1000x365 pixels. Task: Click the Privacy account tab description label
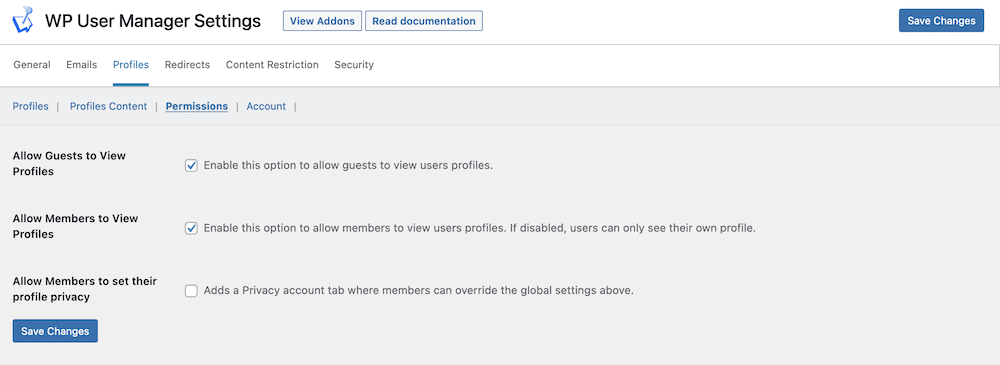point(419,290)
